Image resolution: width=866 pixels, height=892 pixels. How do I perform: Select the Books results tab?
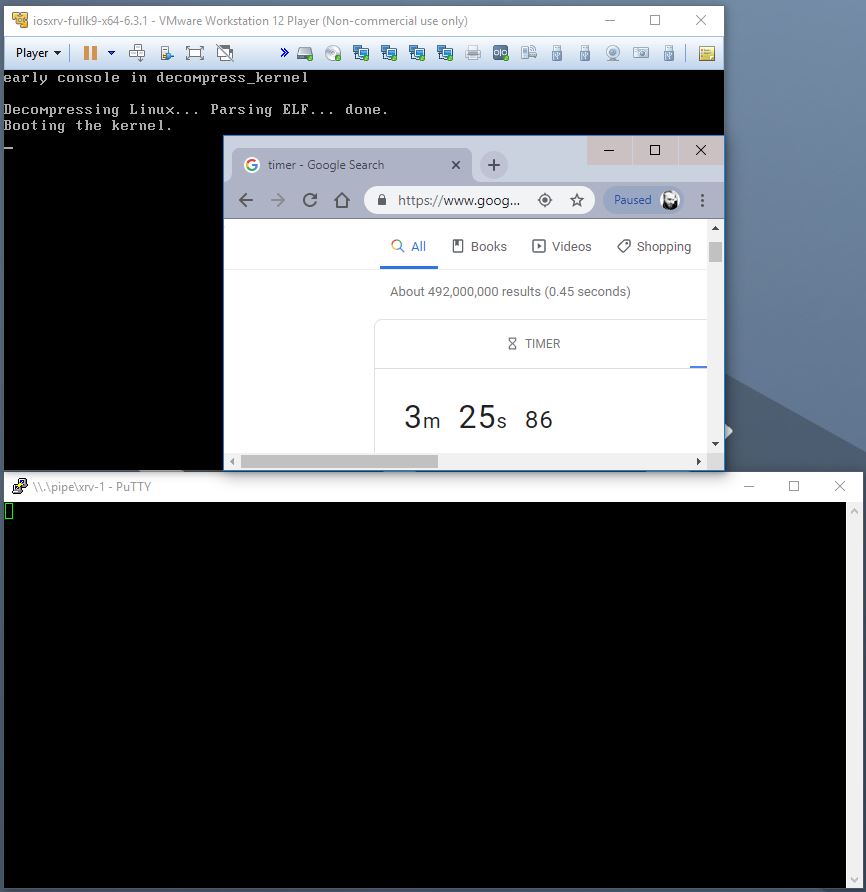(x=479, y=246)
